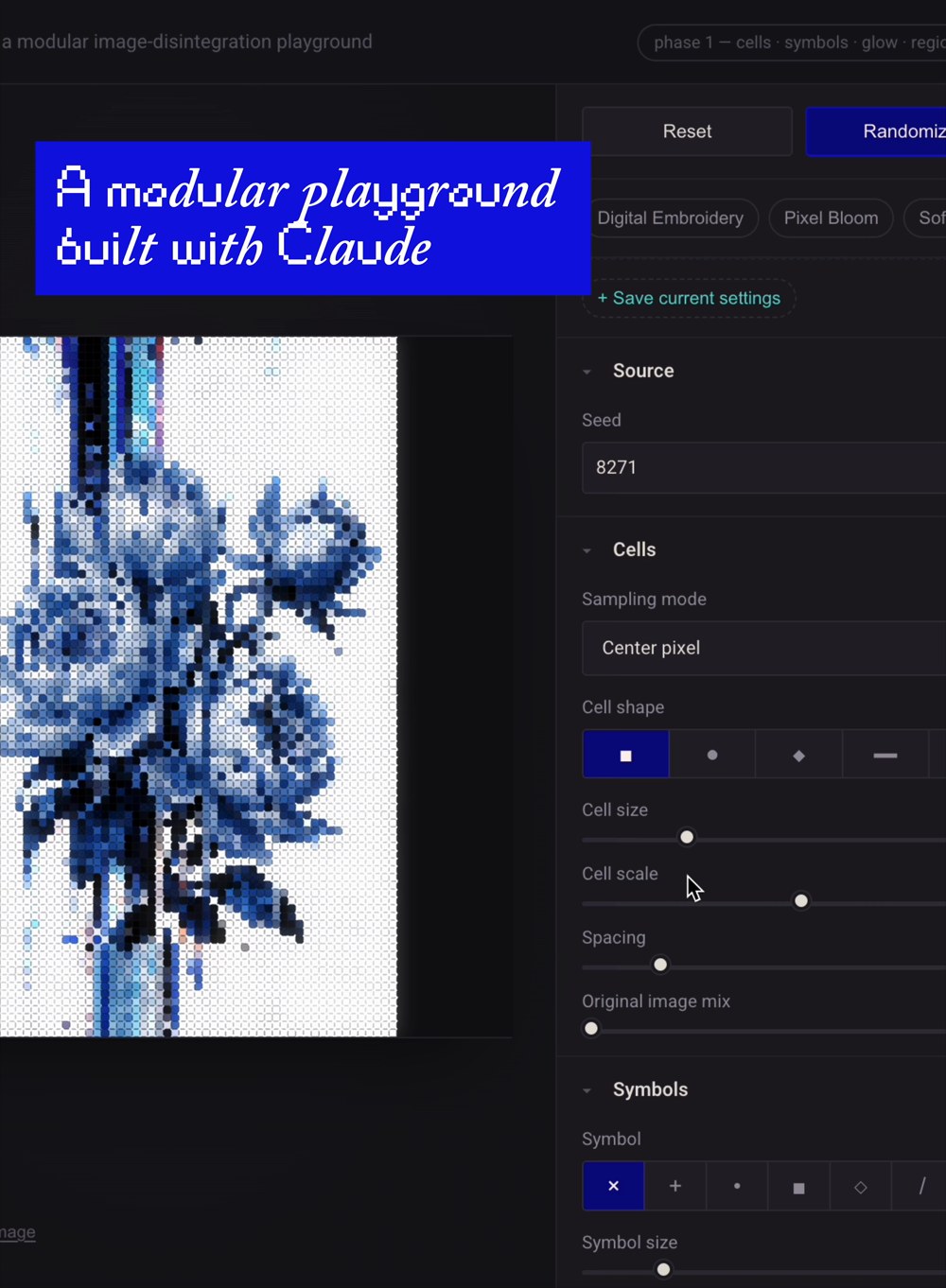Select the circle cell shape

712,755
